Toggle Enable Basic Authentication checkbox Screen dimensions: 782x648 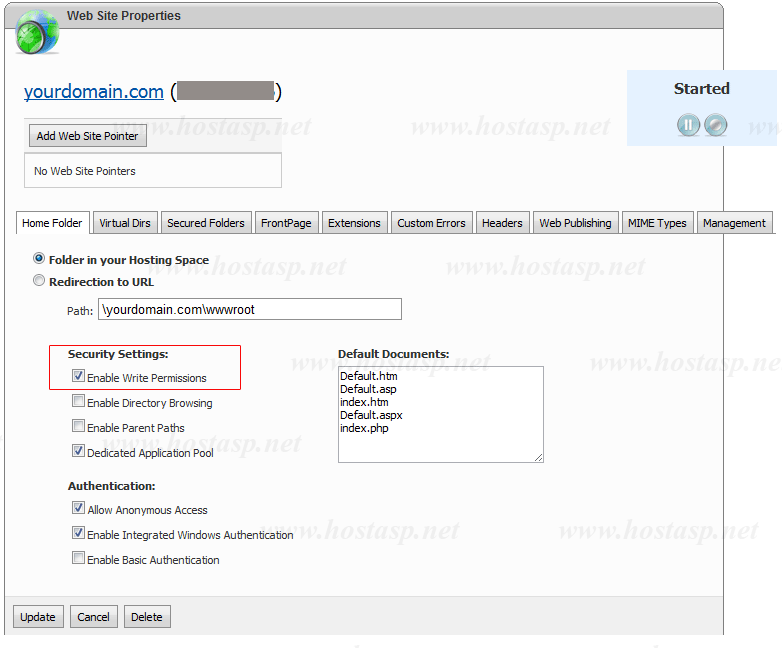point(78,559)
